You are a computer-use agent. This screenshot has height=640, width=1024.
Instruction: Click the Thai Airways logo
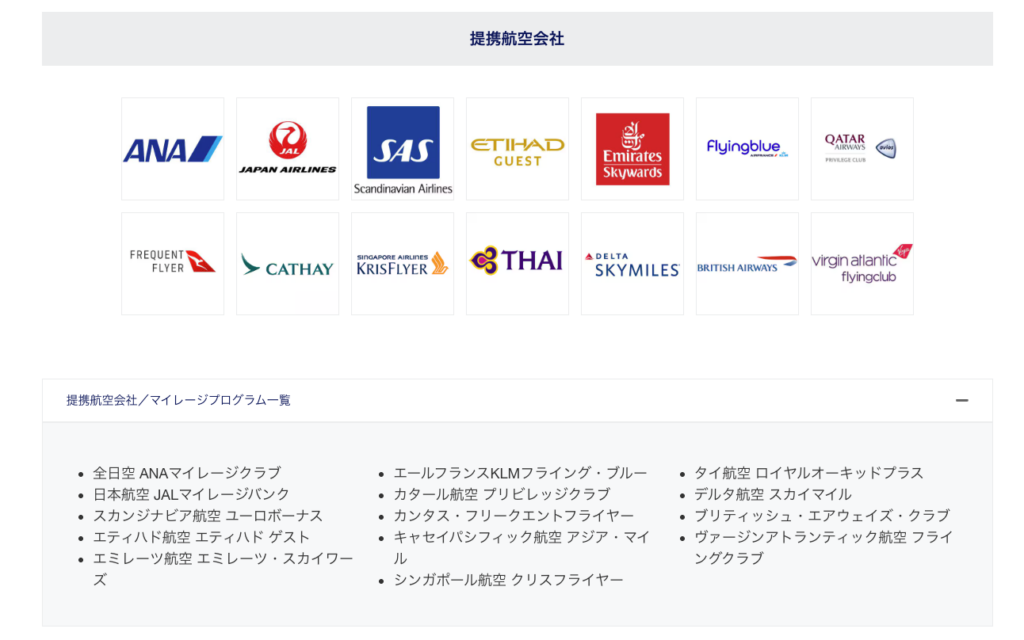pos(517,263)
